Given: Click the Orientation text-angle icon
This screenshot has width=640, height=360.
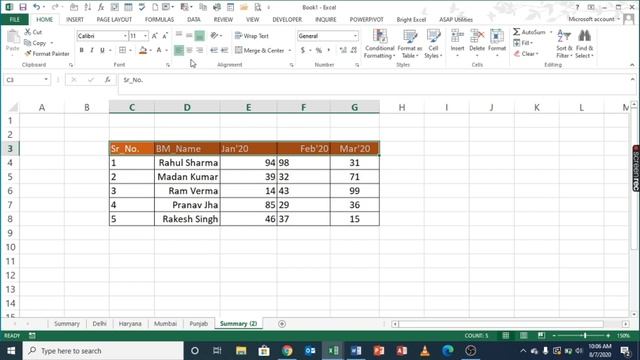Looking at the screenshot, I should 214,36.
